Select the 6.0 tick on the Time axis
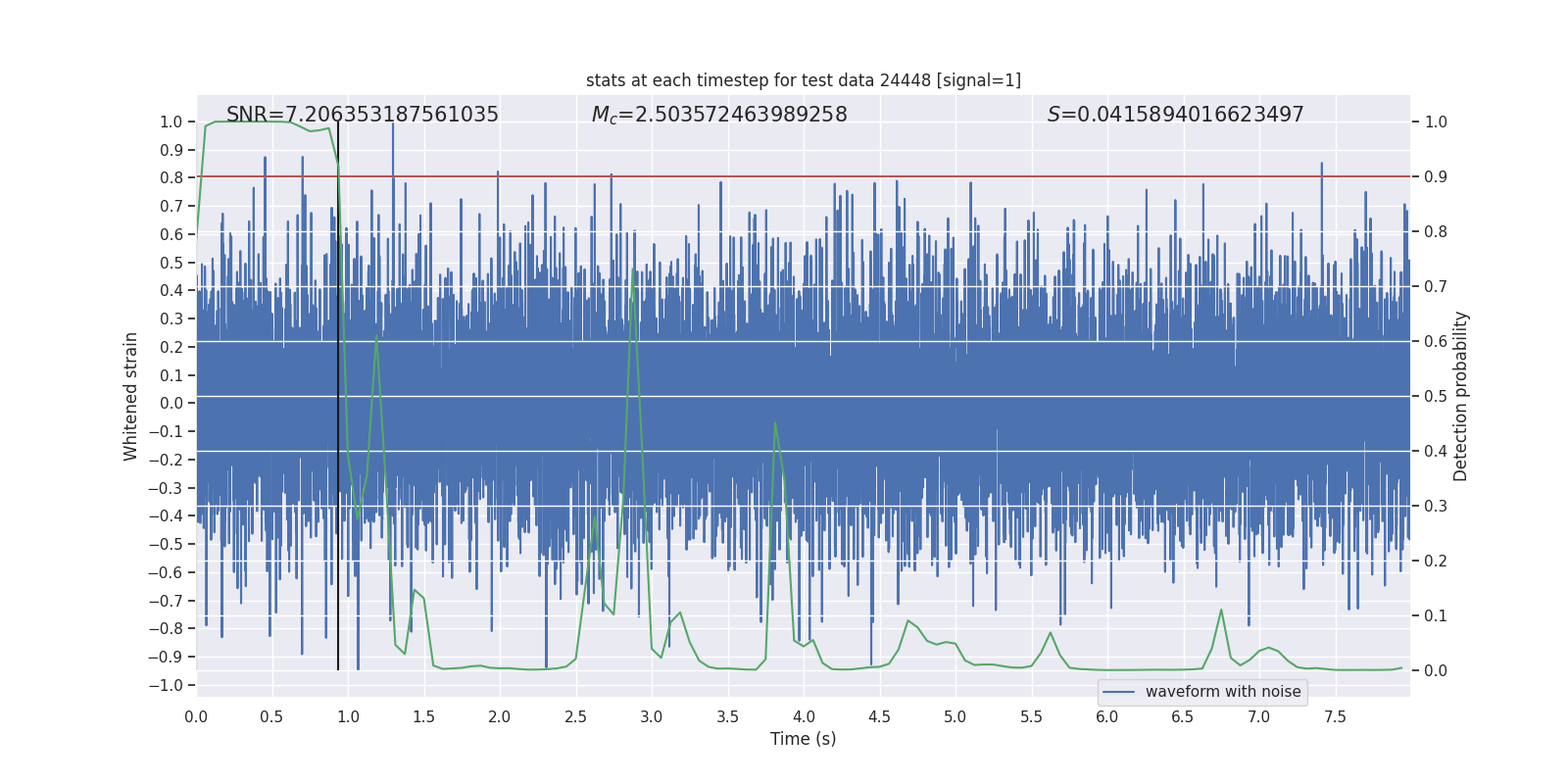Image resolution: width=1568 pixels, height=784 pixels. tap(1107, 716)
